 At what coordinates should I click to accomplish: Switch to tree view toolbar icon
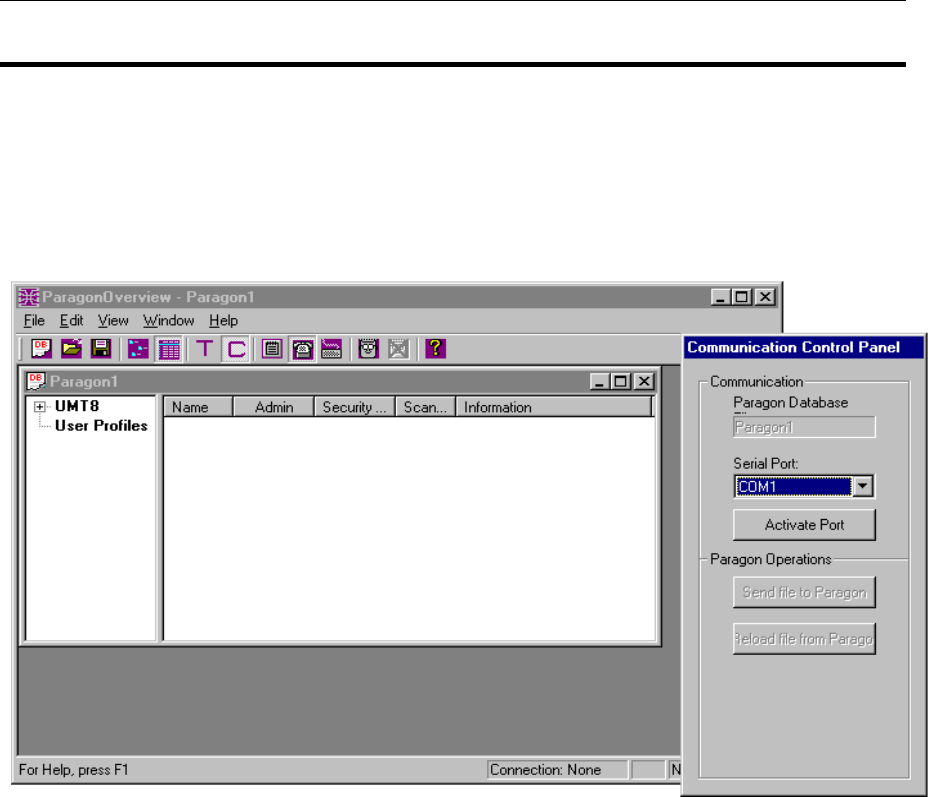point(138,348)
